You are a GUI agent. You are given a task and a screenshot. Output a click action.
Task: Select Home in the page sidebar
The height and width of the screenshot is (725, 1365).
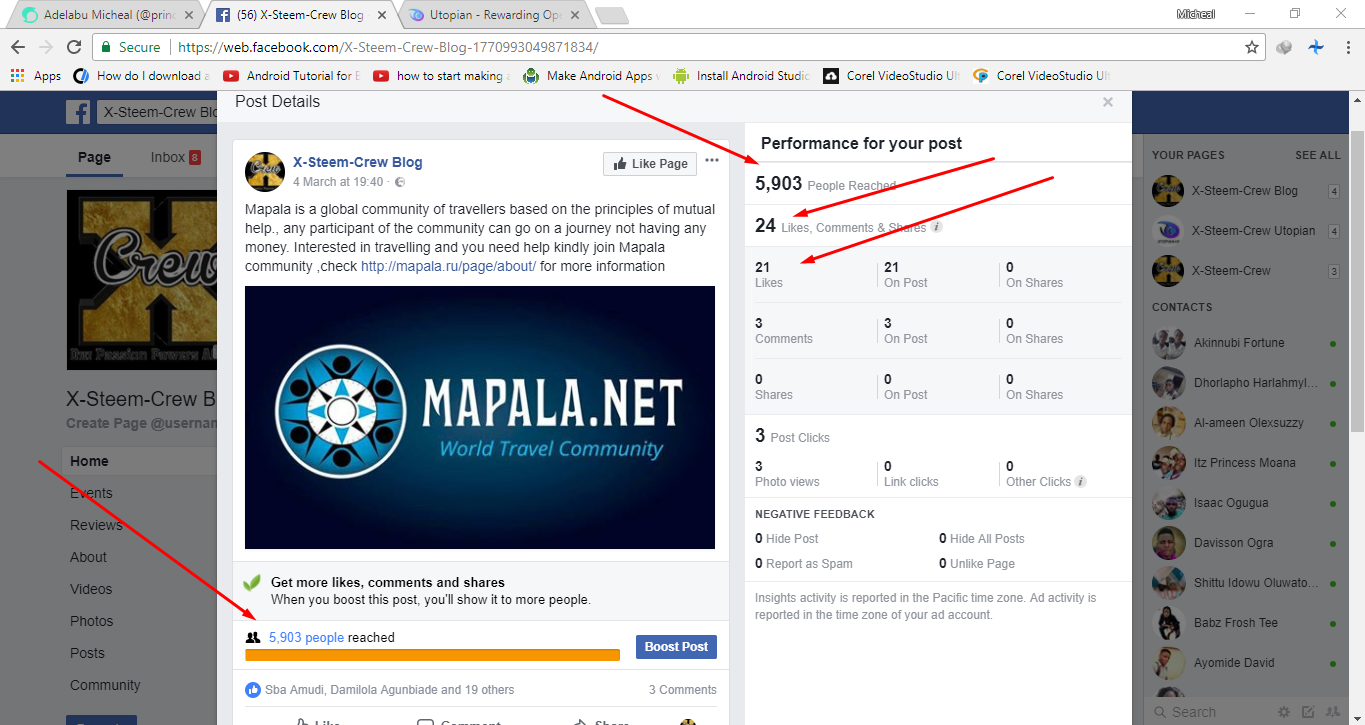tap(141, 461)
